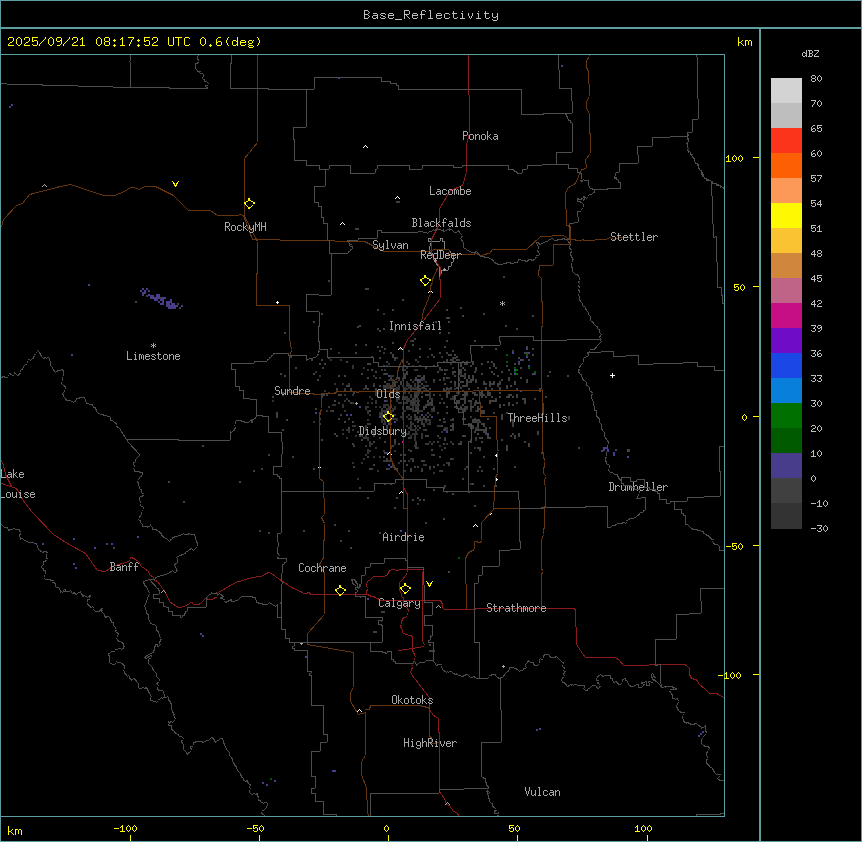Select the yellow diamond marker under Cochrane
862x842 pixels.
pyautogui.click(x=340, y=590)
